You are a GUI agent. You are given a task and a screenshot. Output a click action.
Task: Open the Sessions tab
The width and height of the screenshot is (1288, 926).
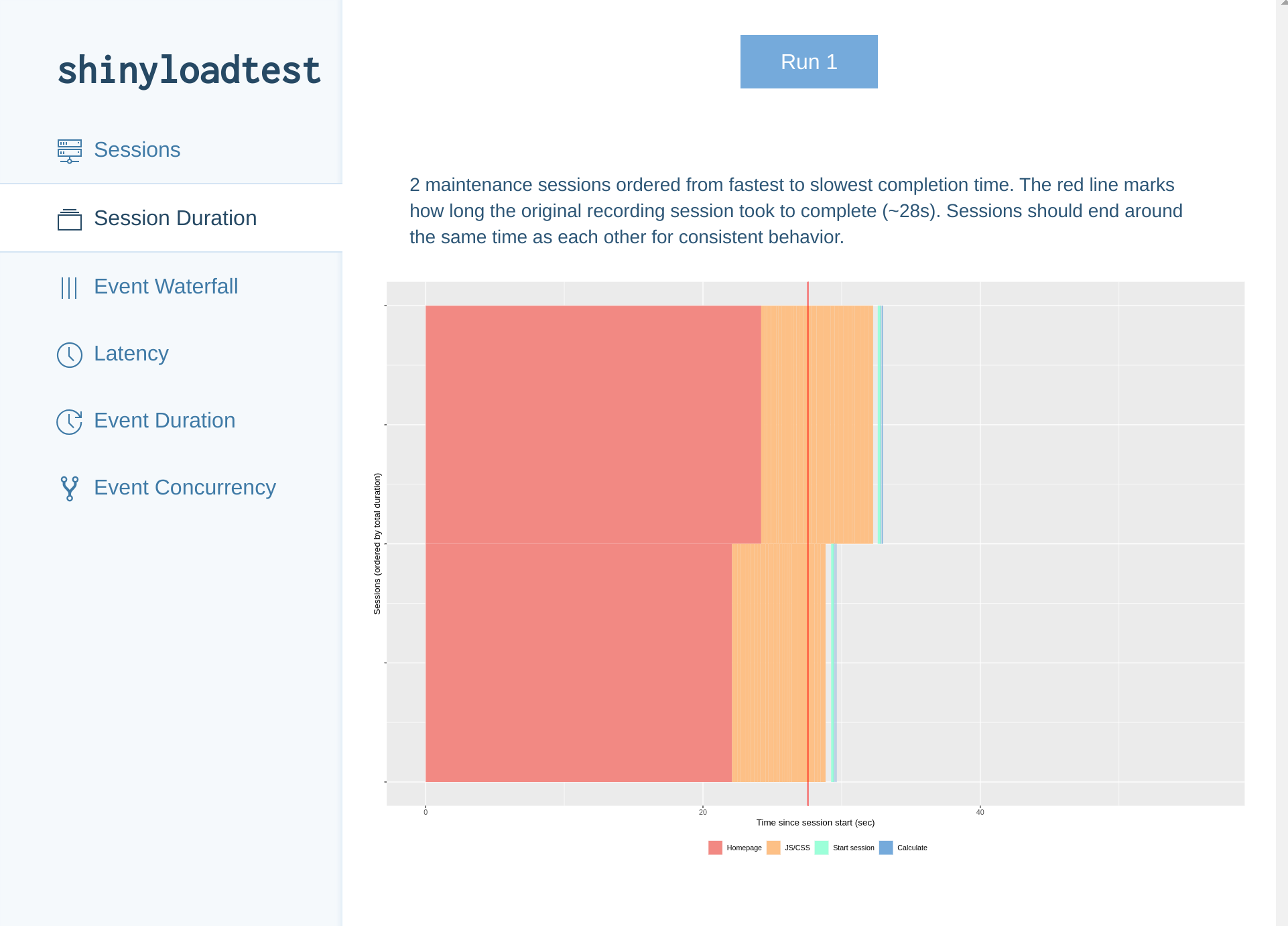(137, 150)
